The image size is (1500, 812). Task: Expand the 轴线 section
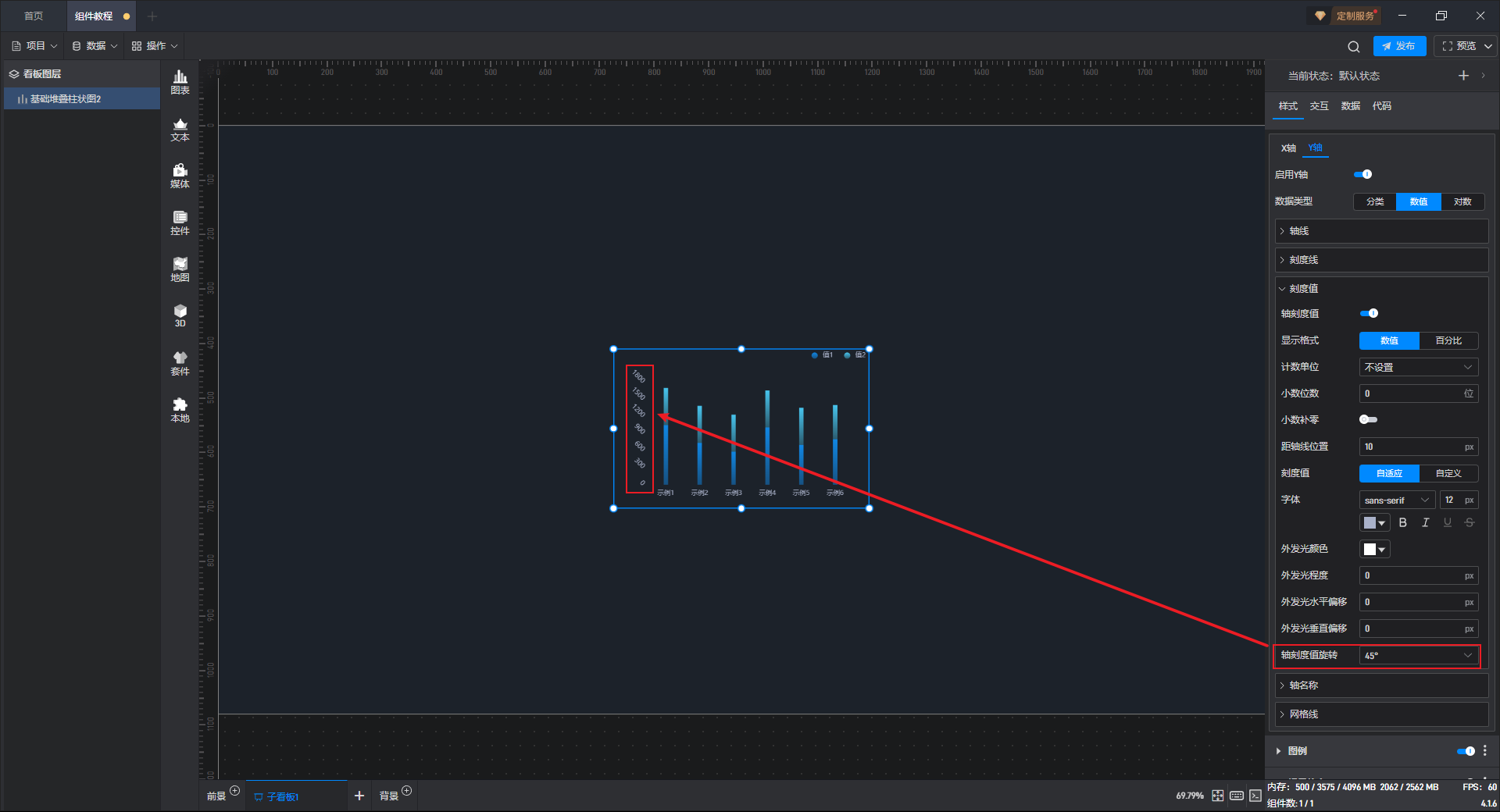tap(1381, 231)
